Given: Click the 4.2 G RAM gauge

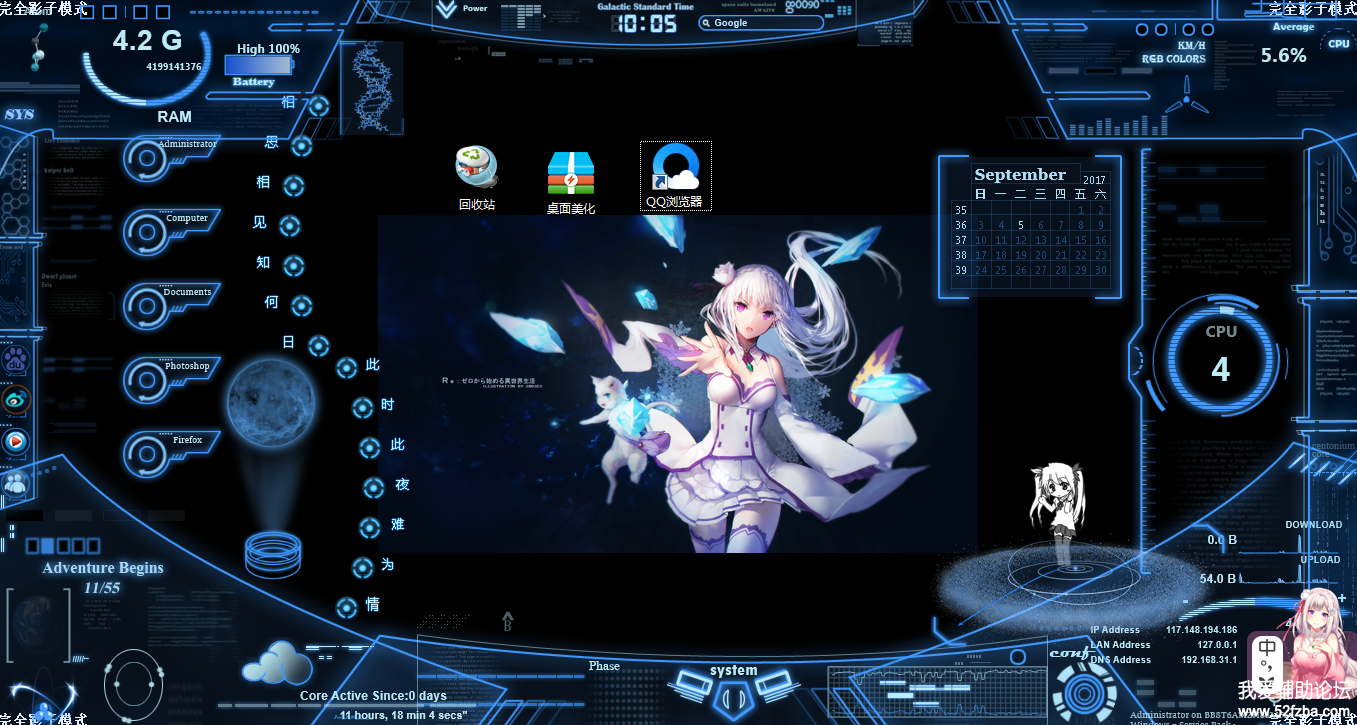Looking at the screenshot, I should tap(147, 55).
